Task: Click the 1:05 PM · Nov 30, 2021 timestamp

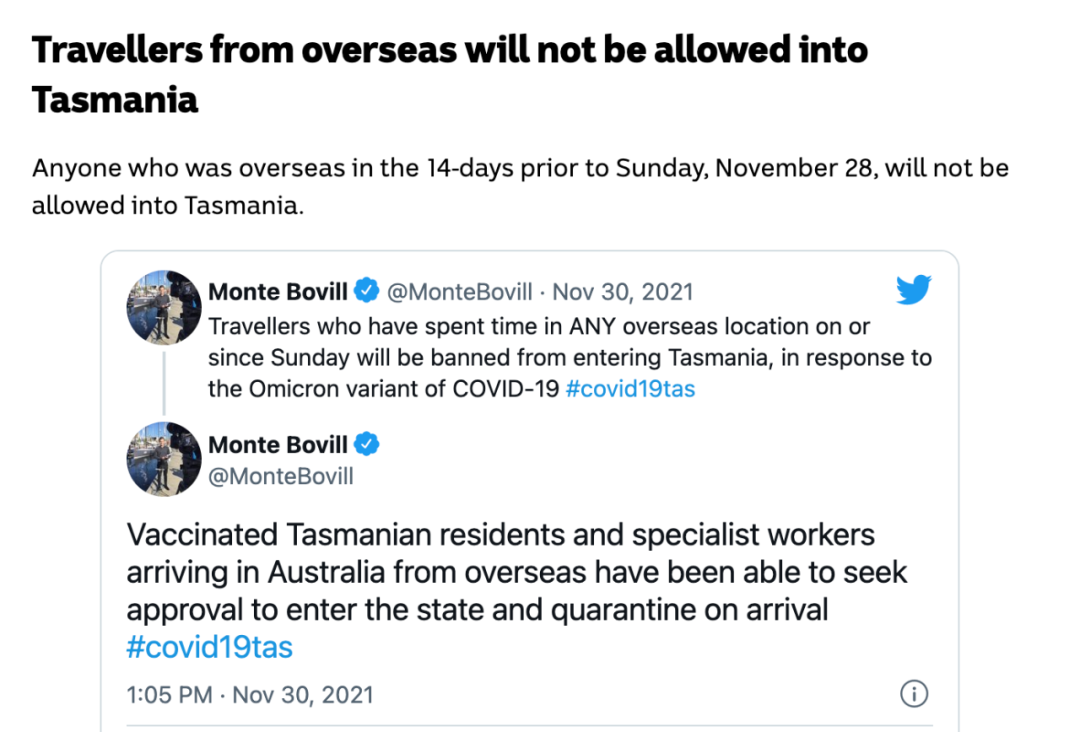Action: click(250, 695)
